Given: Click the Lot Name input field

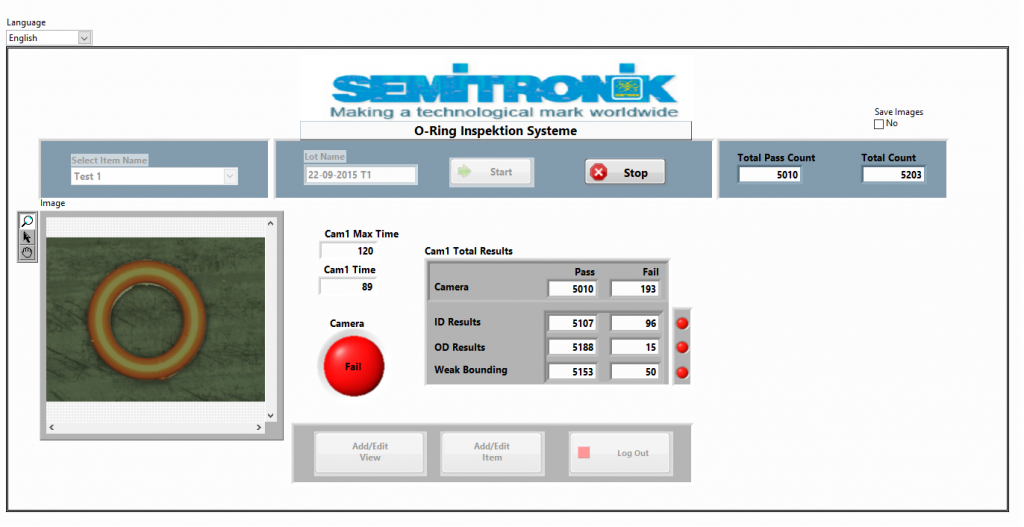Looking at the screenshot, I should point(360,175).
